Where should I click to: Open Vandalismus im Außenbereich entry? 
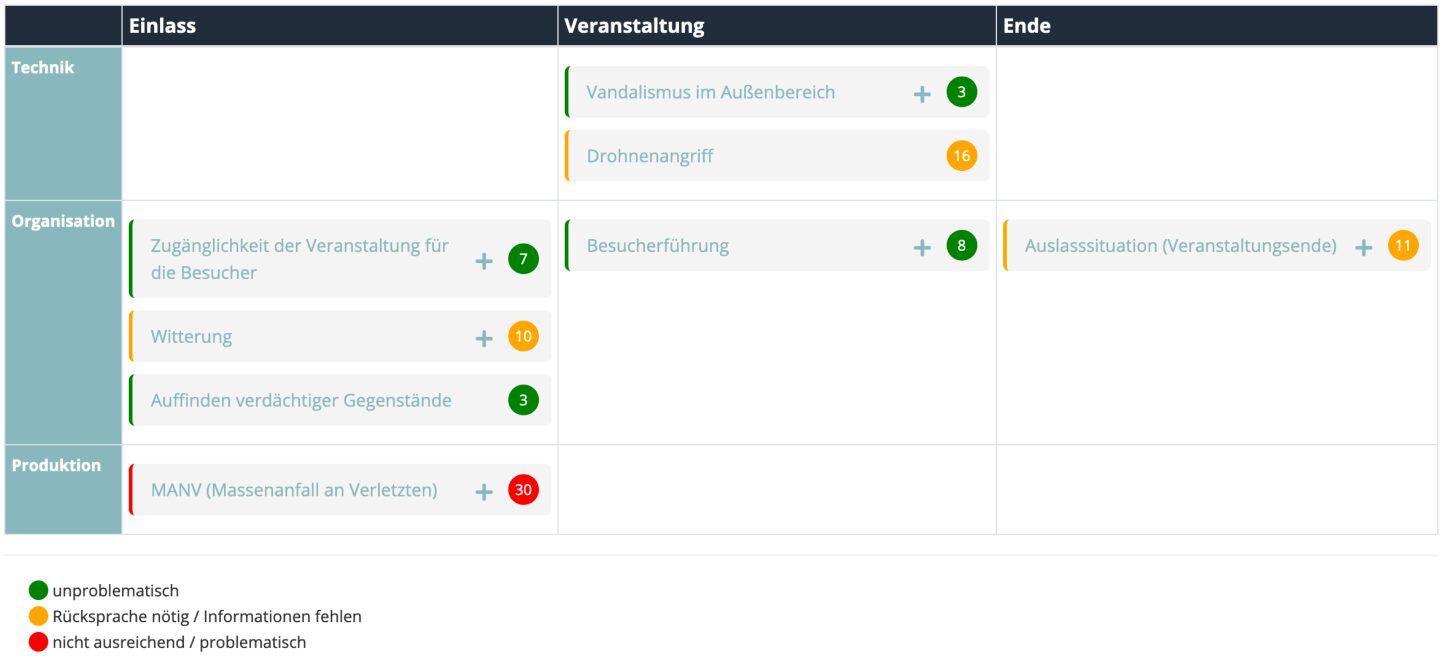pyautogui.click(x=711, y=92)
